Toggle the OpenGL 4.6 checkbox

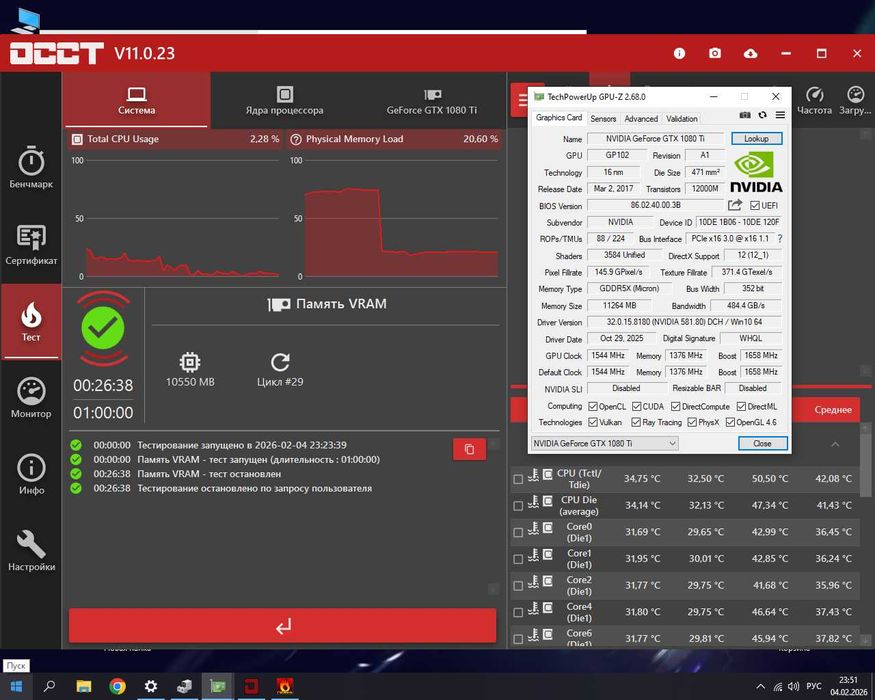tap(730, 423)
